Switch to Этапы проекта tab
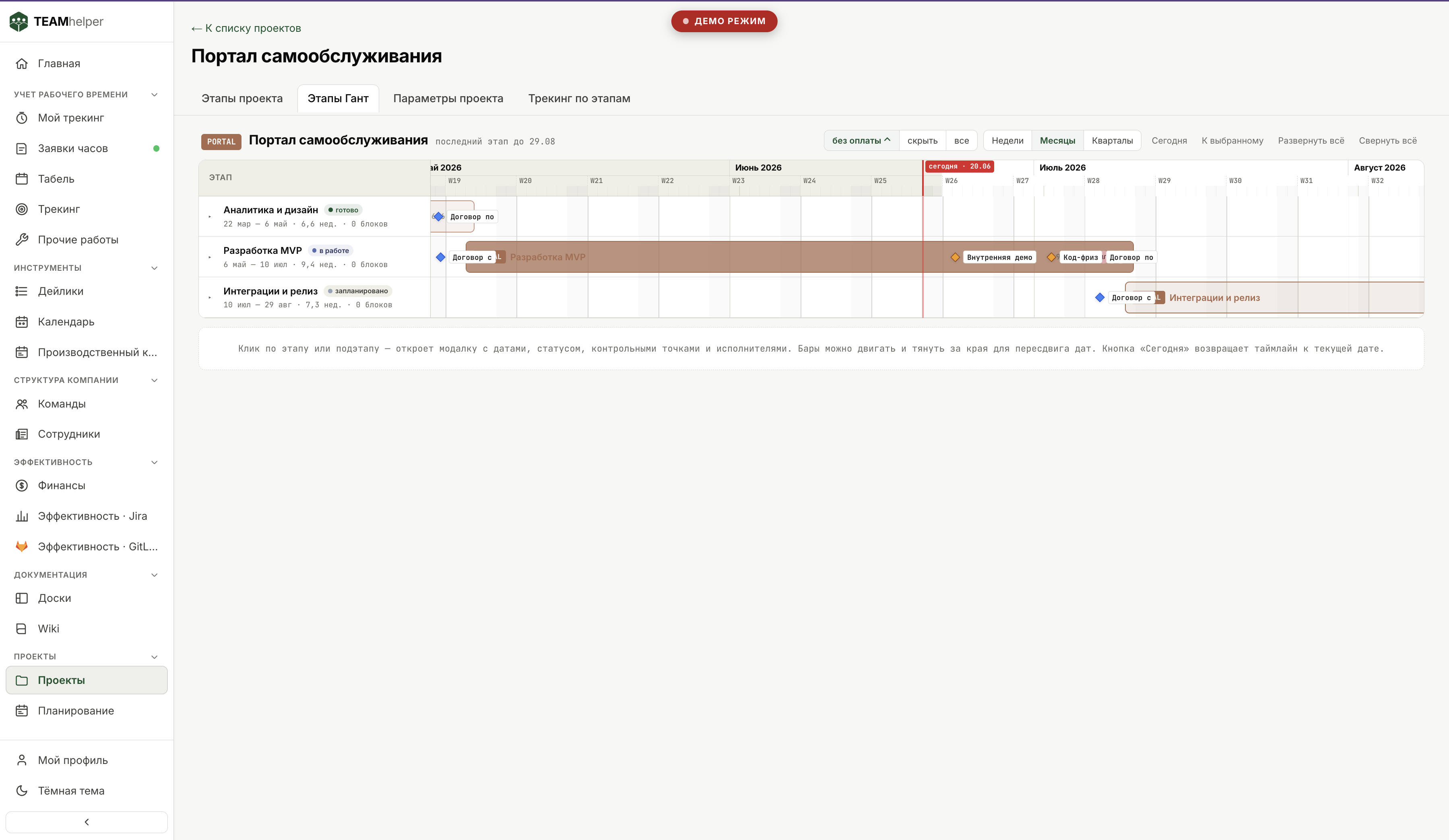The width and height of the screenshot is (1449, 840). (242, 99)
